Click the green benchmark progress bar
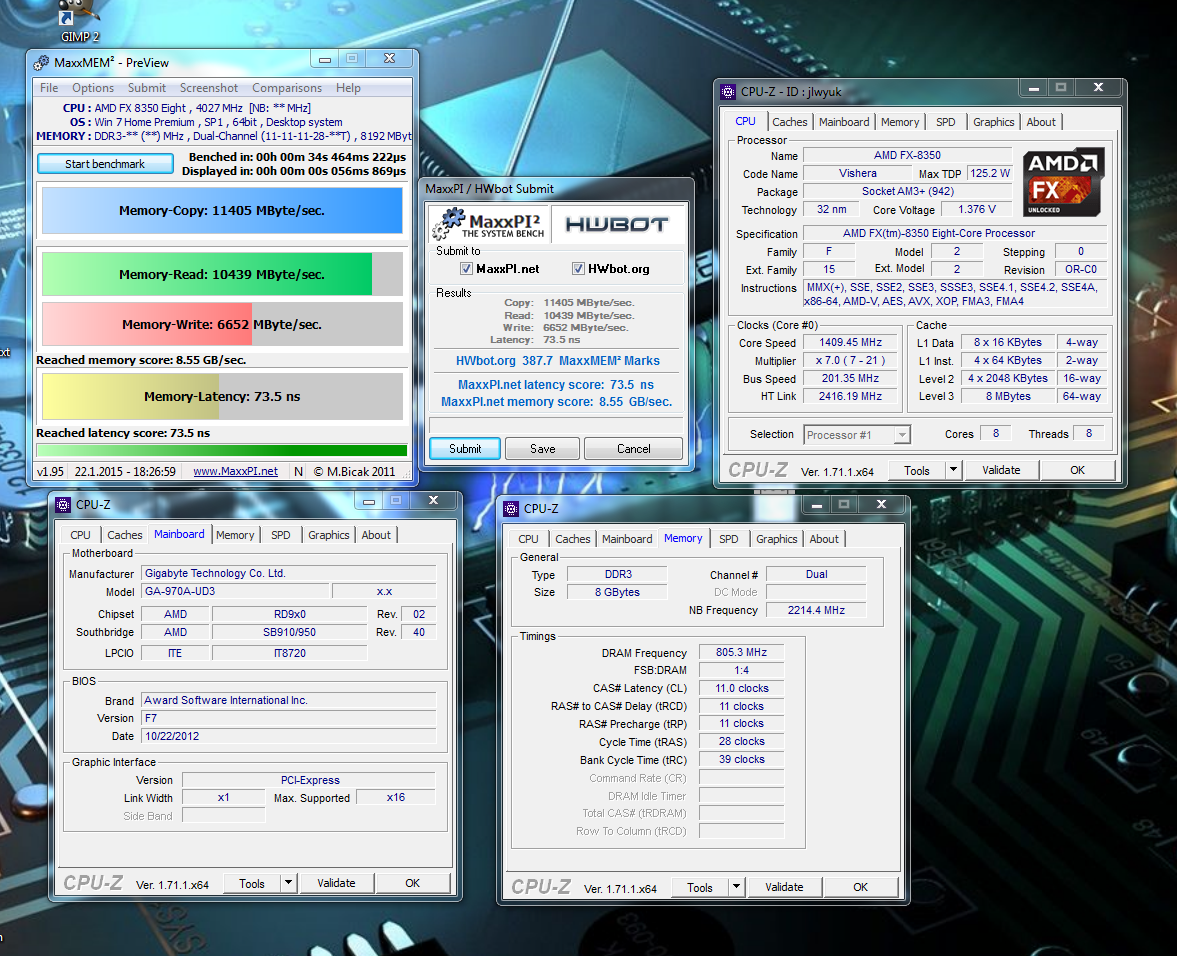 pos(221,450)
